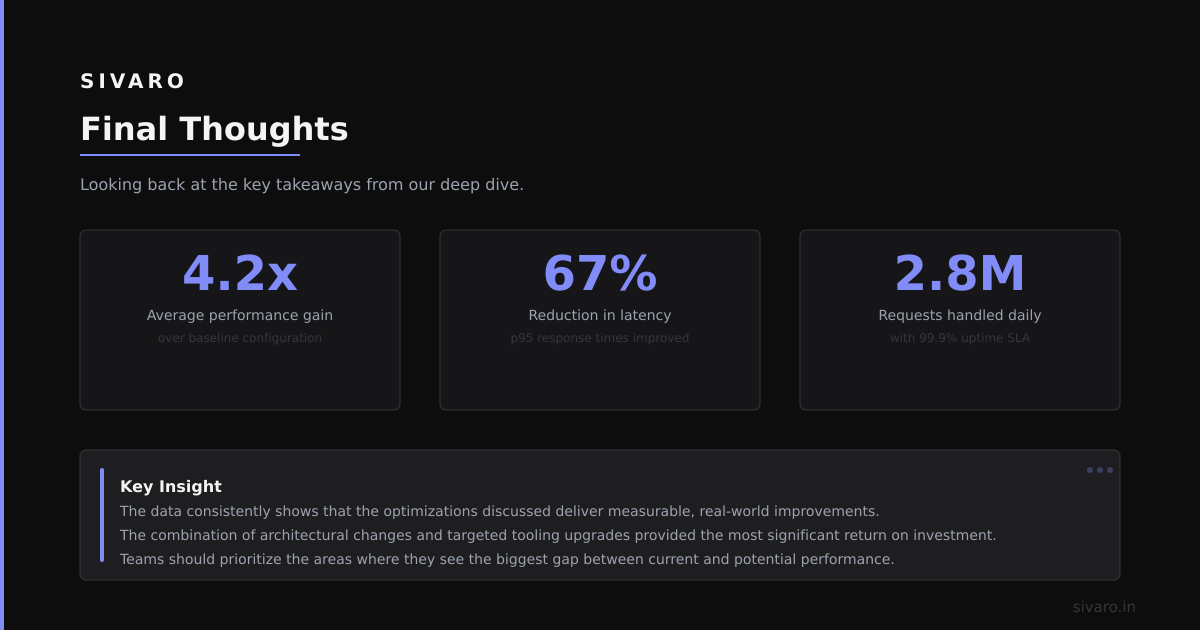
Task: Click the Reduction in latency label
Action: point(600,315)
